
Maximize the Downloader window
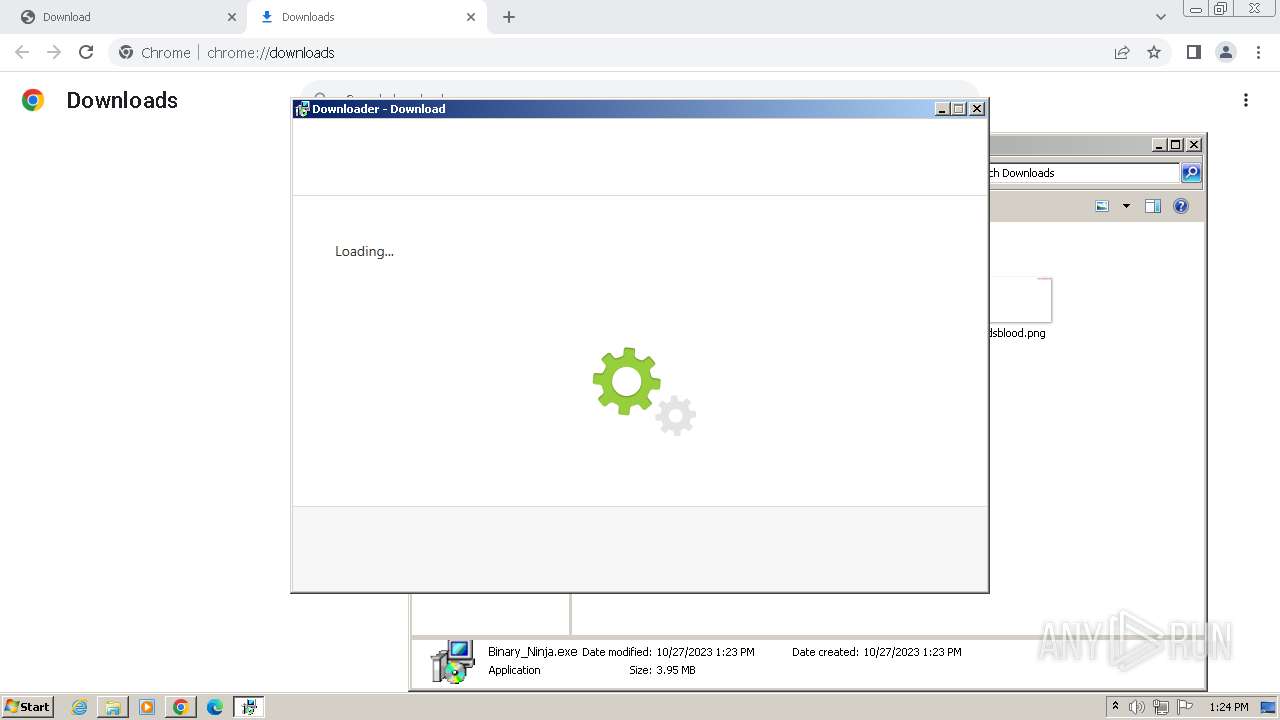click(959, 109)
